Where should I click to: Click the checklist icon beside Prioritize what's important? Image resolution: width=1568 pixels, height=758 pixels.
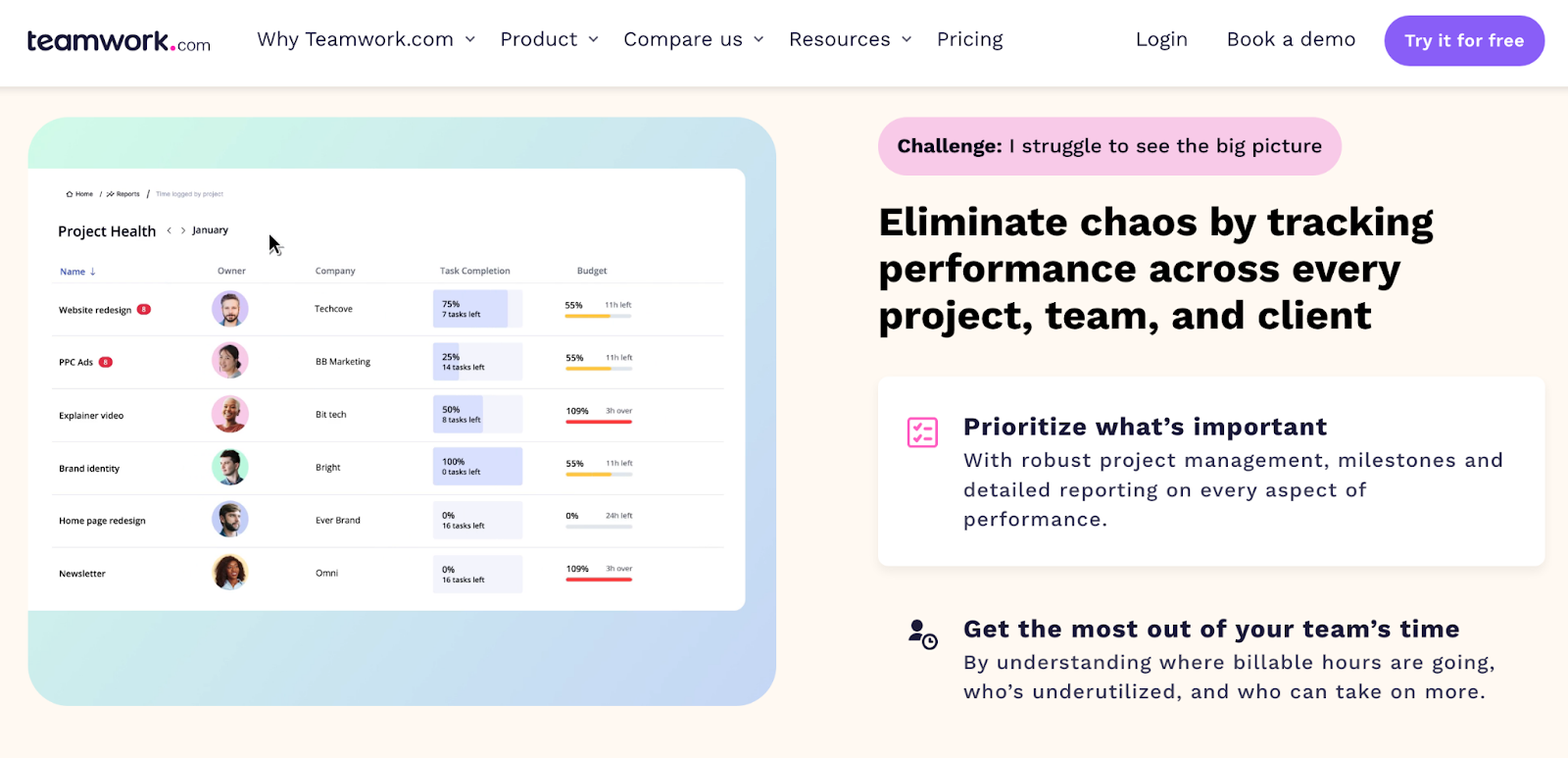(x=922, y=432)
